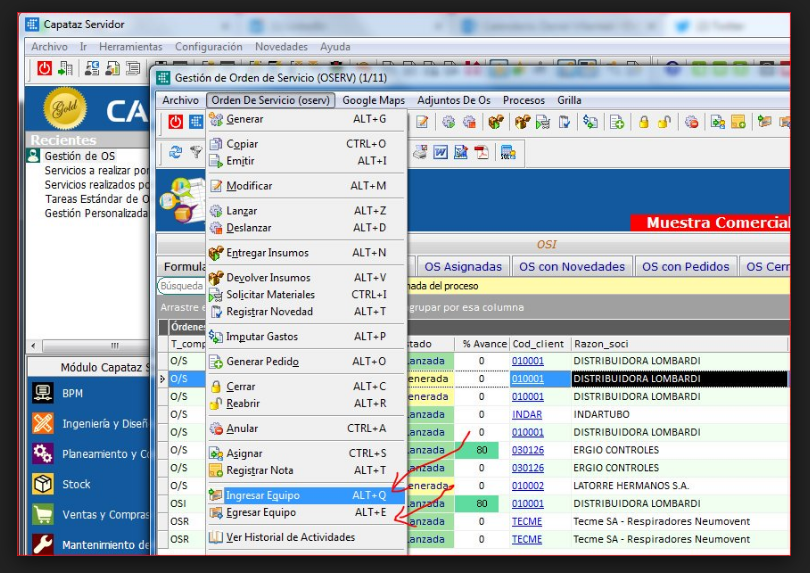Click the calculator icon in second toolbar row

pos(508,152)
